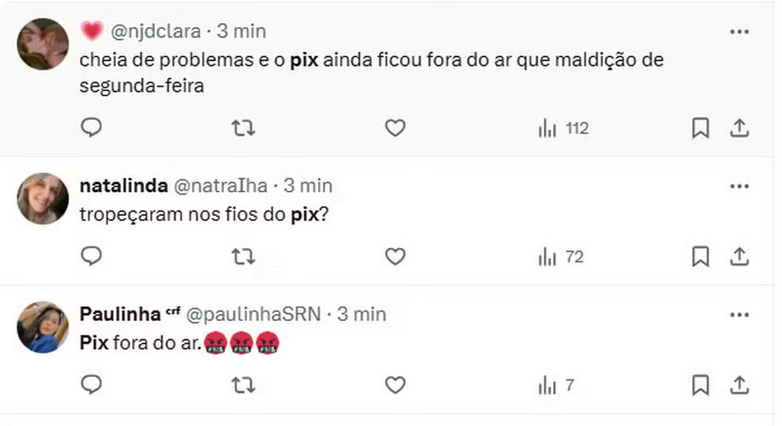
Task: Share the @njdclara tweet
Action: tap(740, 127)
